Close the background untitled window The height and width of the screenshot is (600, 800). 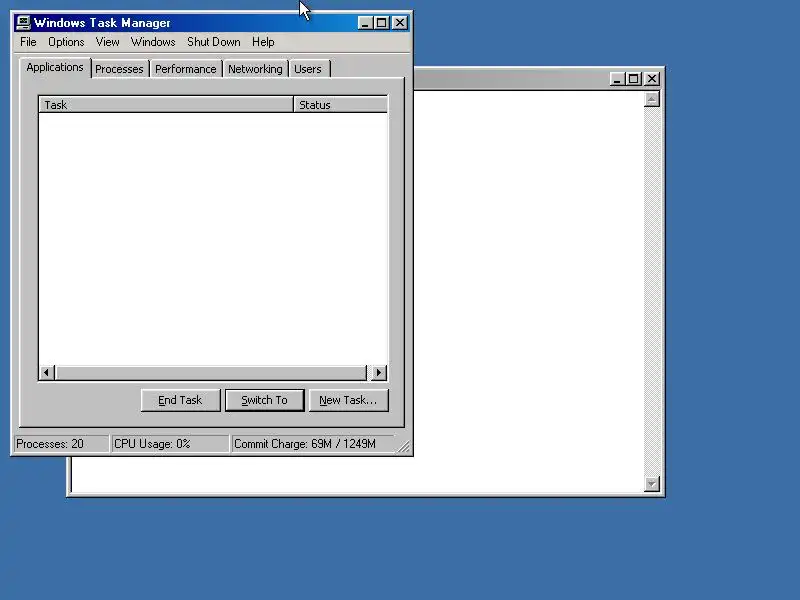(x=652, y=79)
